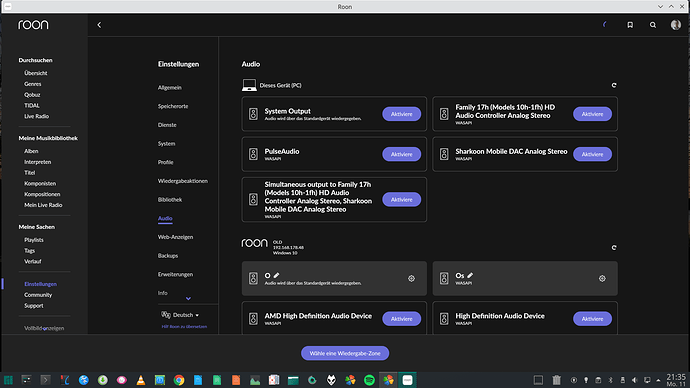Open Community in the sidebar
The width and height of the screenshot is (690, 388).
pos(38,295)
